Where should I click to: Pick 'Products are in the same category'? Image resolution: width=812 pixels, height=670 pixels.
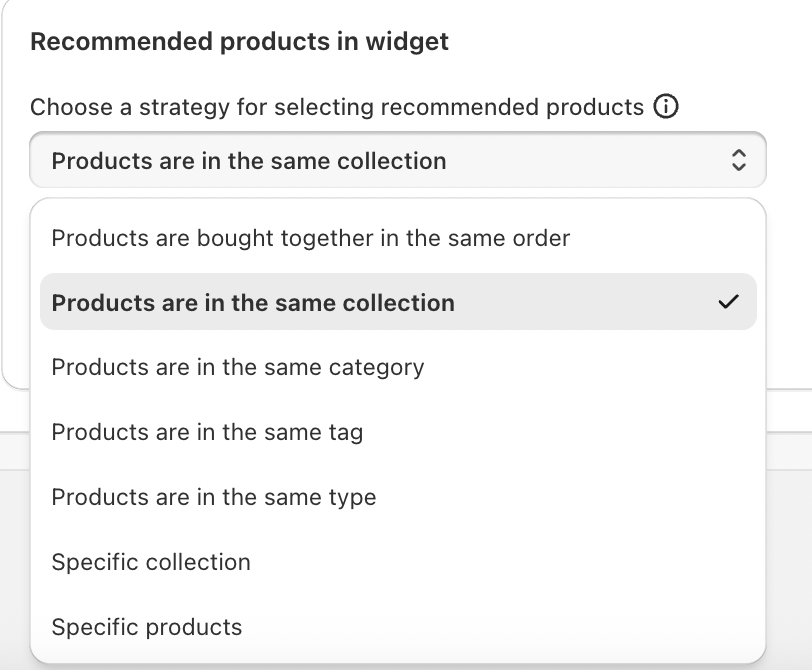(238, 367)
